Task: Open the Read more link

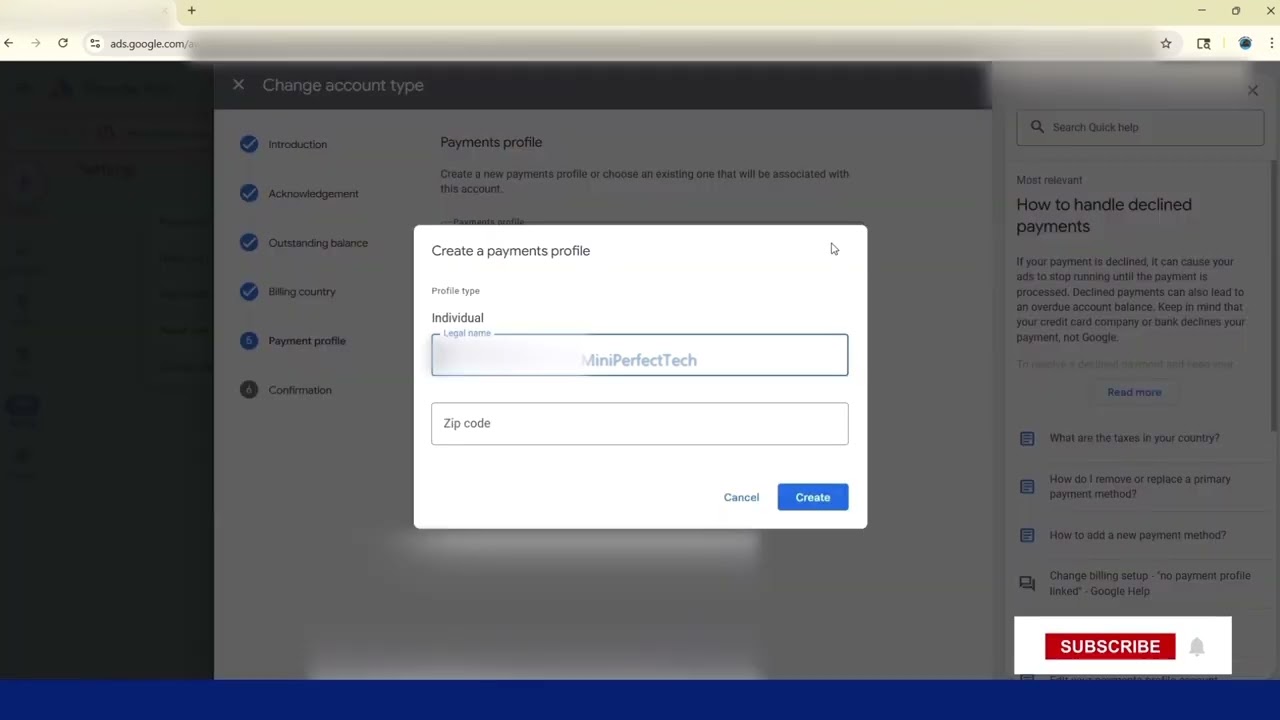Action: [x=1134, y=392]
